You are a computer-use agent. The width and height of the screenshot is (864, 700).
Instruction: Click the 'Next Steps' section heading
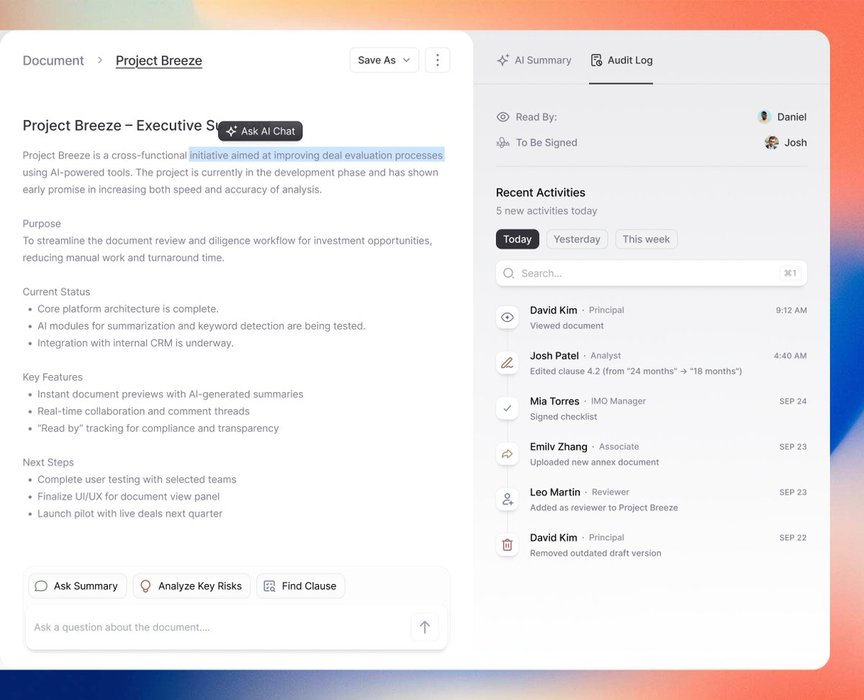48,462
